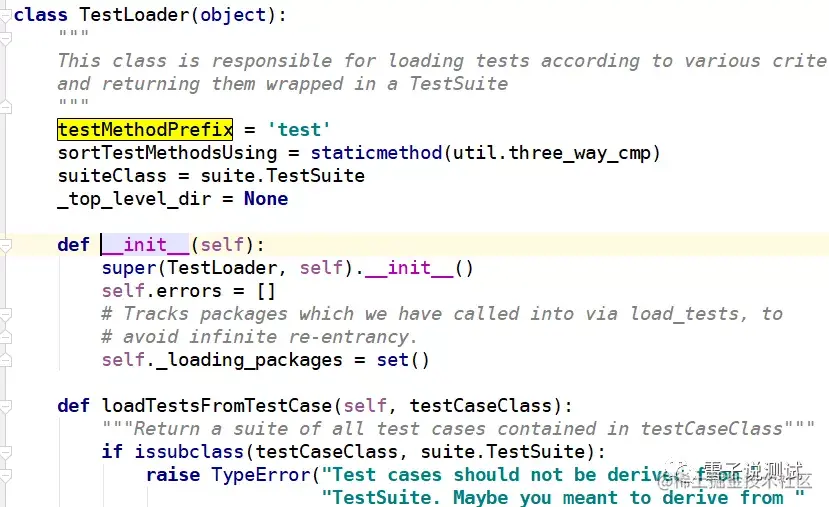This screenshot has width=829, height=507.
Task: Click the loadTestsFromTestCase method name
Action: point(217,405)
